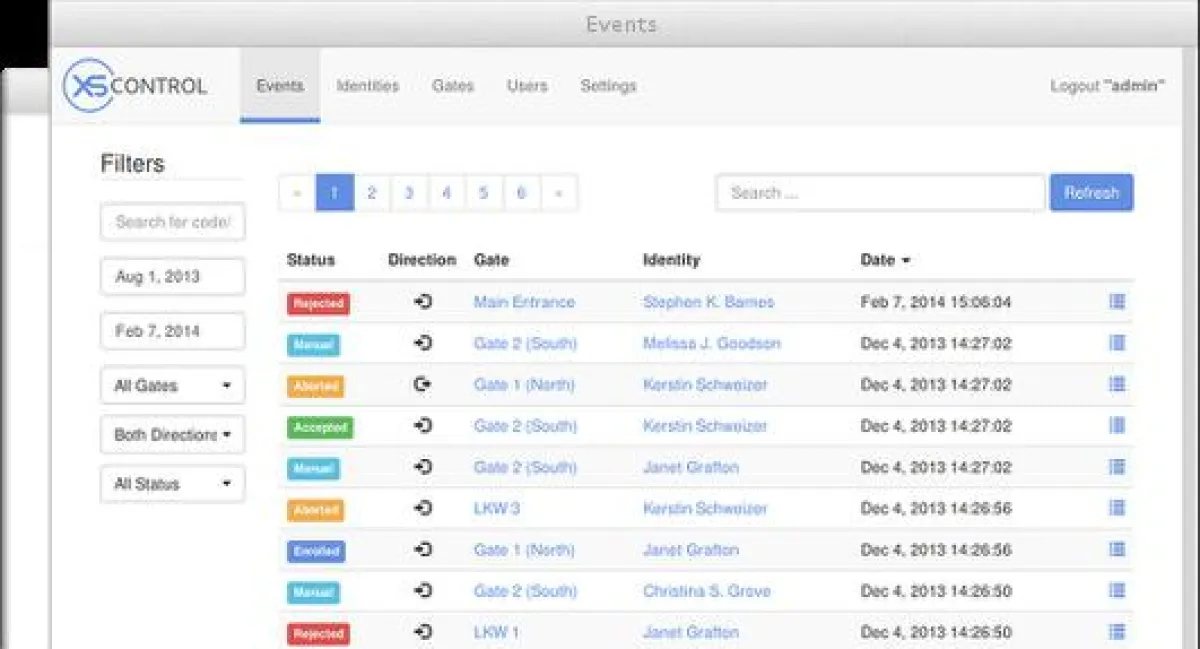Click the exit direction icon for Gate 1 (North) Aborted row
This screenshot has width=1200, height=649.
coord(422,385)
